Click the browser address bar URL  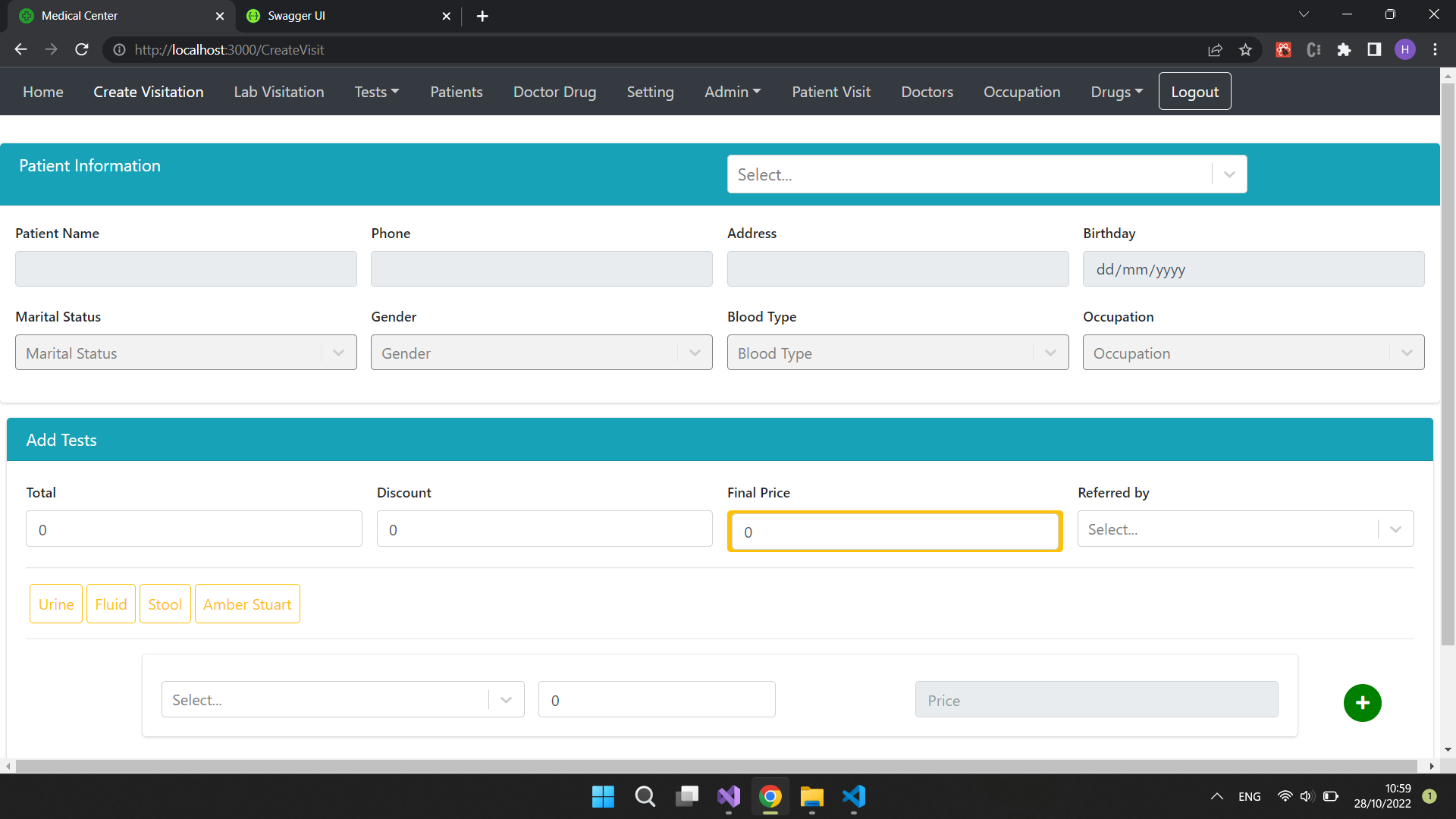[x=229, y=49]
